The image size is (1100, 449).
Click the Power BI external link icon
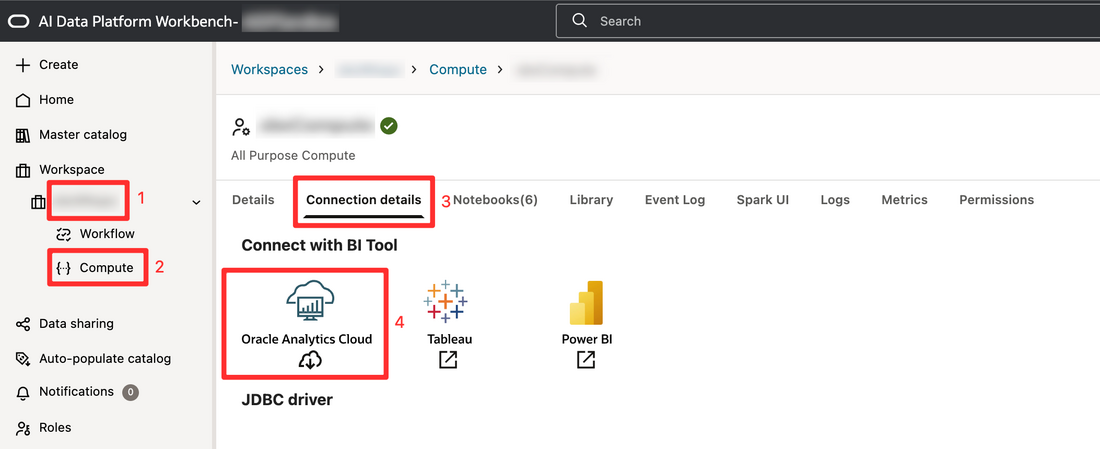coord(586,360)
